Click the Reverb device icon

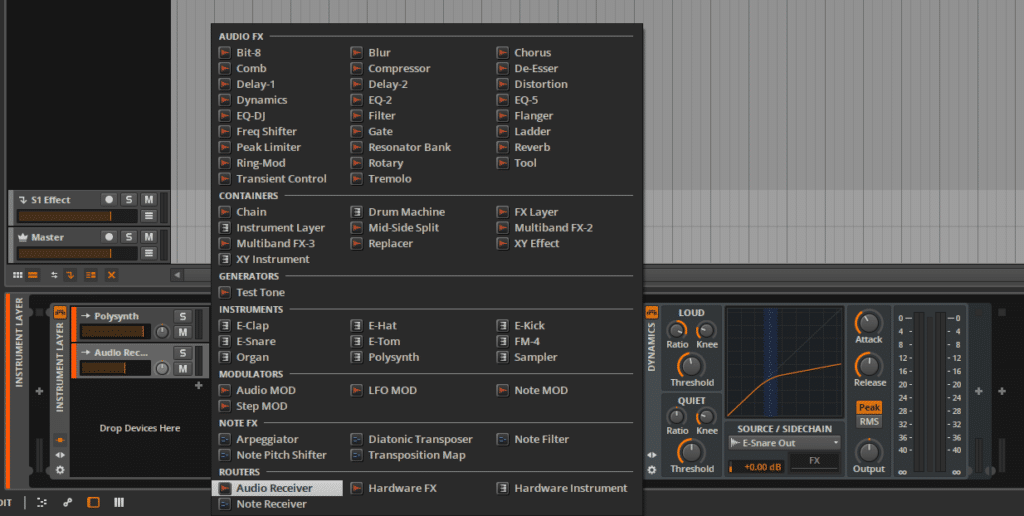point(502,147)
